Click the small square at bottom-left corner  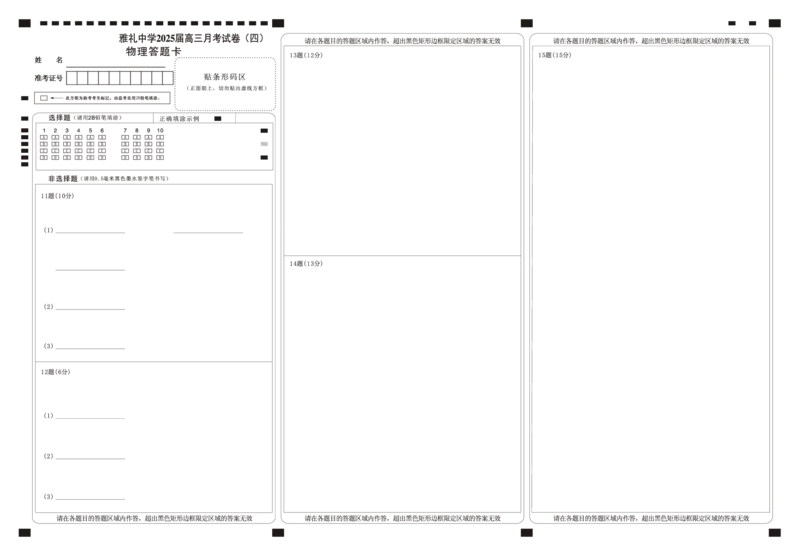coord(24,536)
